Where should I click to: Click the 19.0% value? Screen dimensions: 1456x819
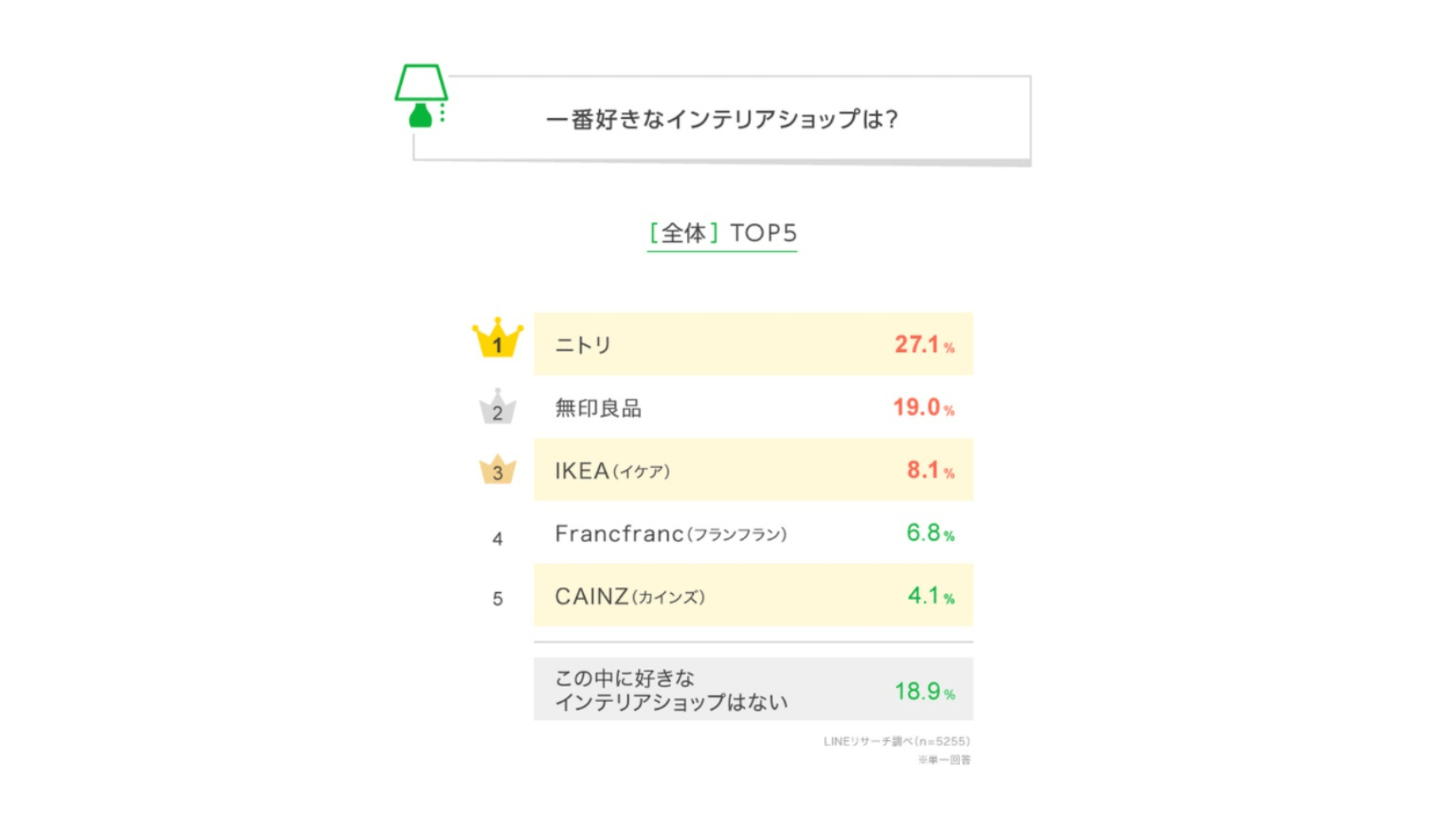click(x=923, y=408)
